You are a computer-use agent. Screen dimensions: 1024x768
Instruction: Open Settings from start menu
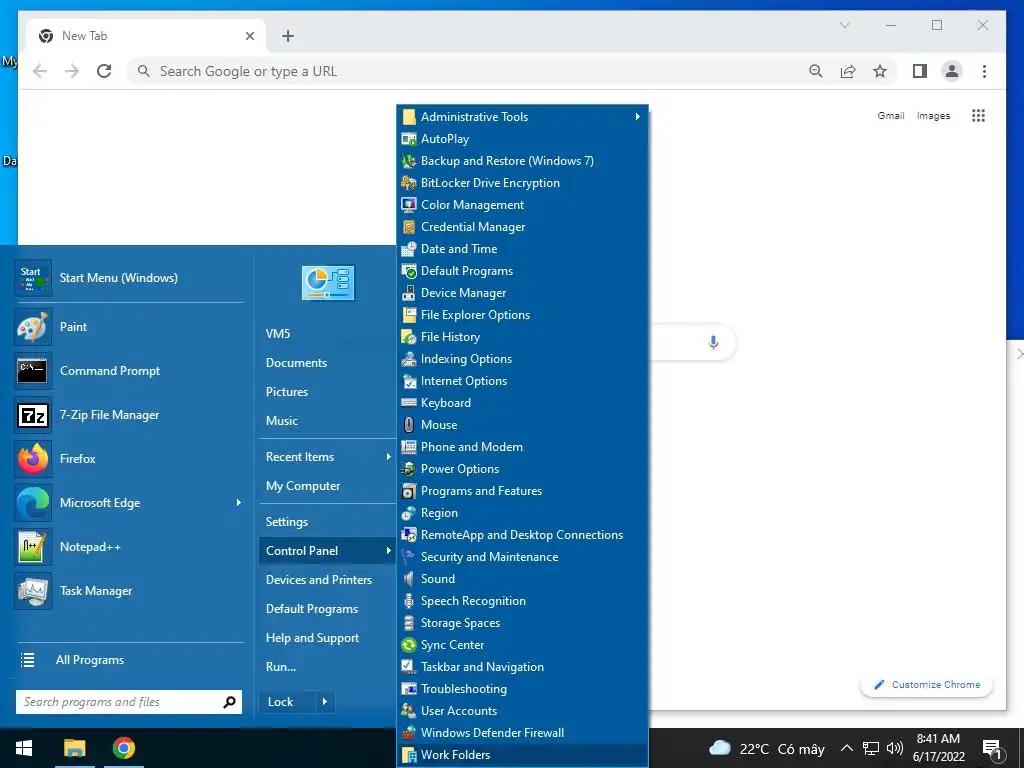(327, 522)
